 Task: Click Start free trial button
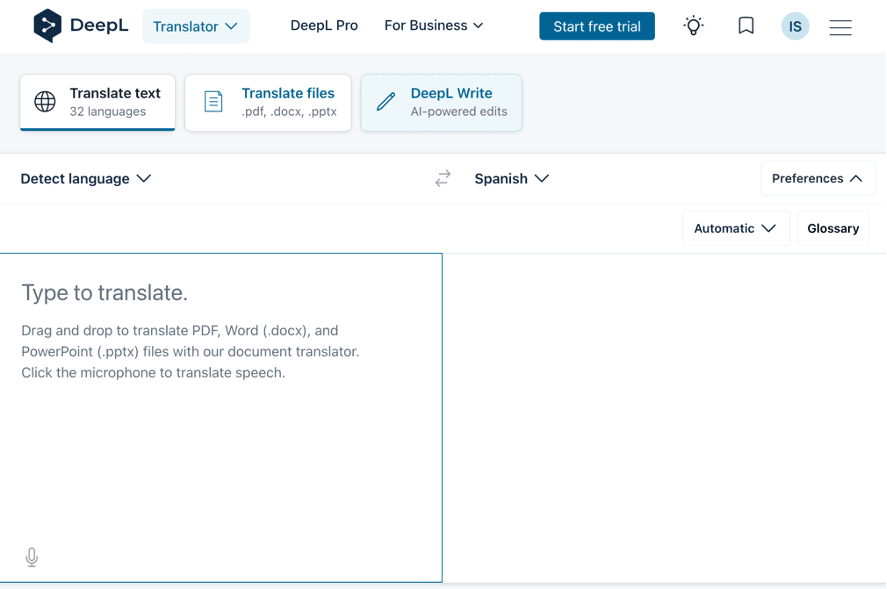click(x=597, y=26)
